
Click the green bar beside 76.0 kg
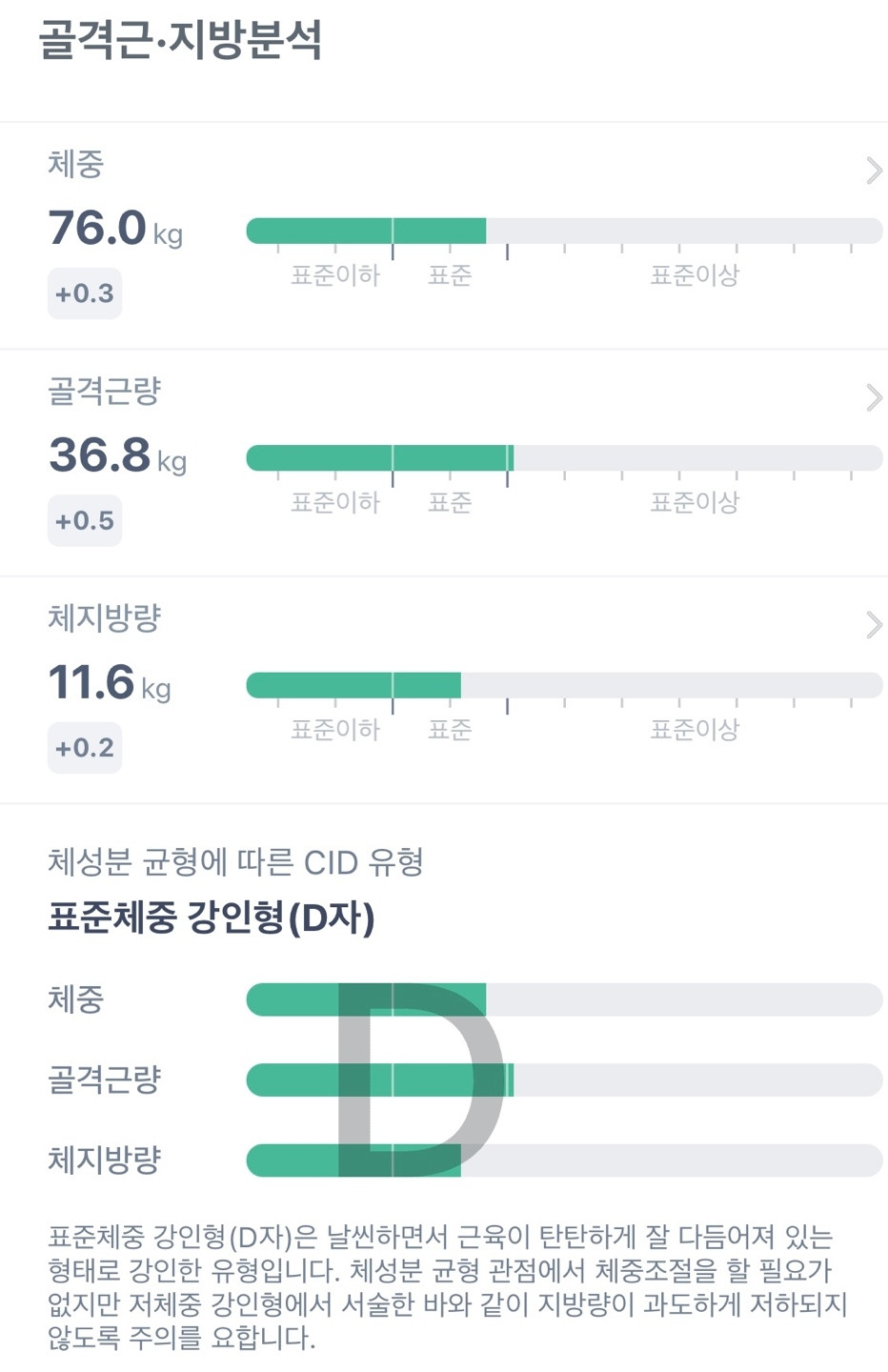[366, 231]
